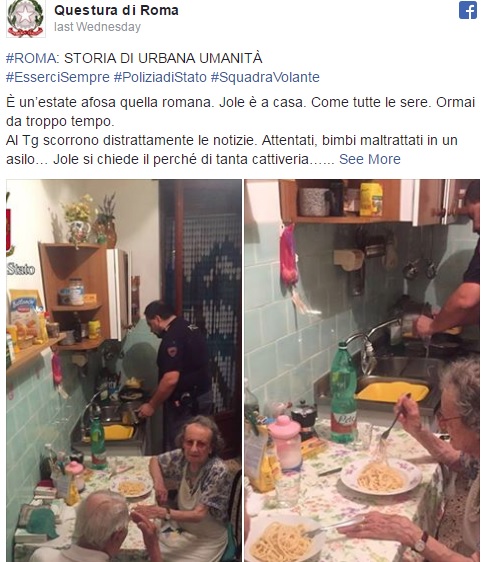Open the #ROMA hashtag
The width and height of the screenshot is (492, 562).
click(x=31, y=58)
